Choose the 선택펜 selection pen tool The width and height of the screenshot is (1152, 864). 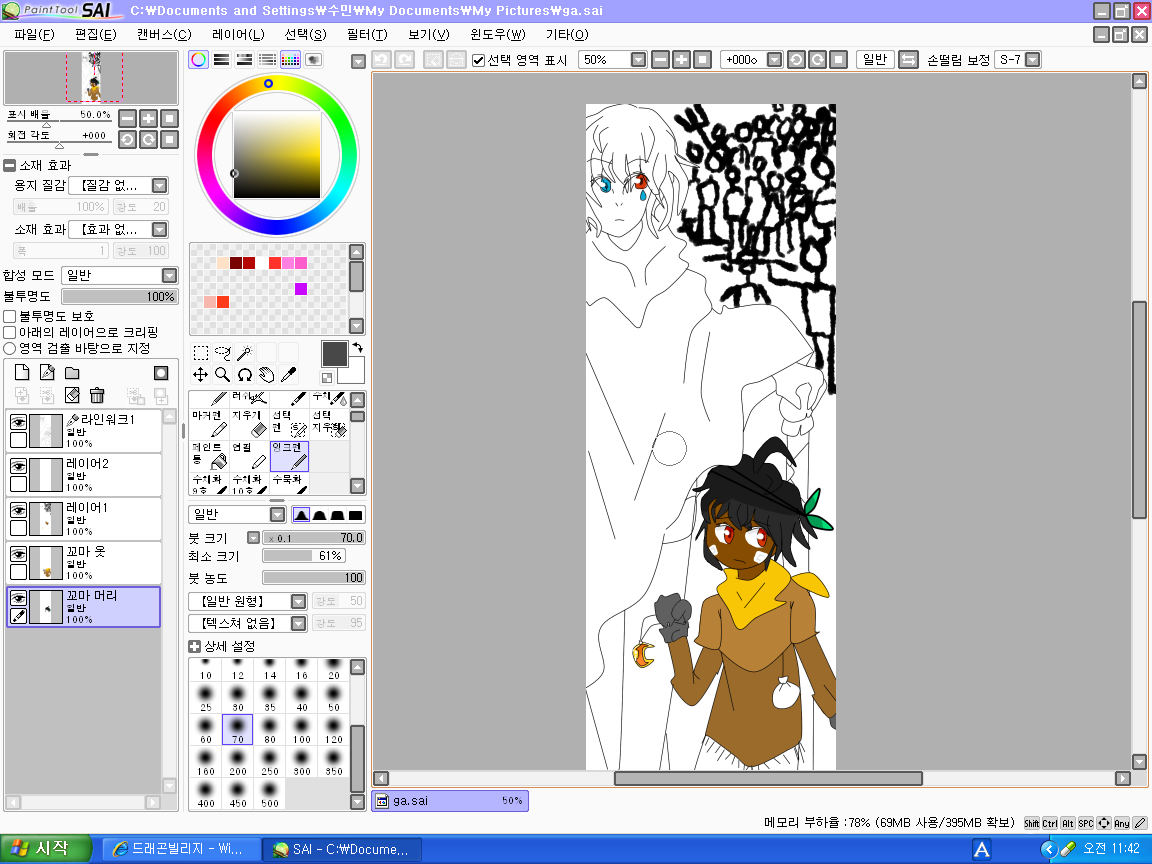[289, 424]
